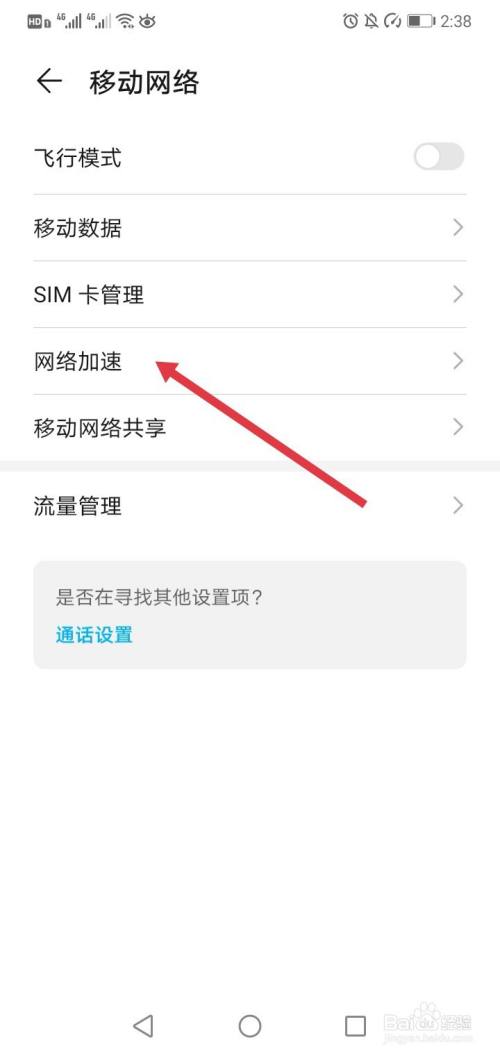Screen dimensions: 500x1056
Task: Toggle the 飞行模式 airplane mode switch
Action: (x=439, y=158)
